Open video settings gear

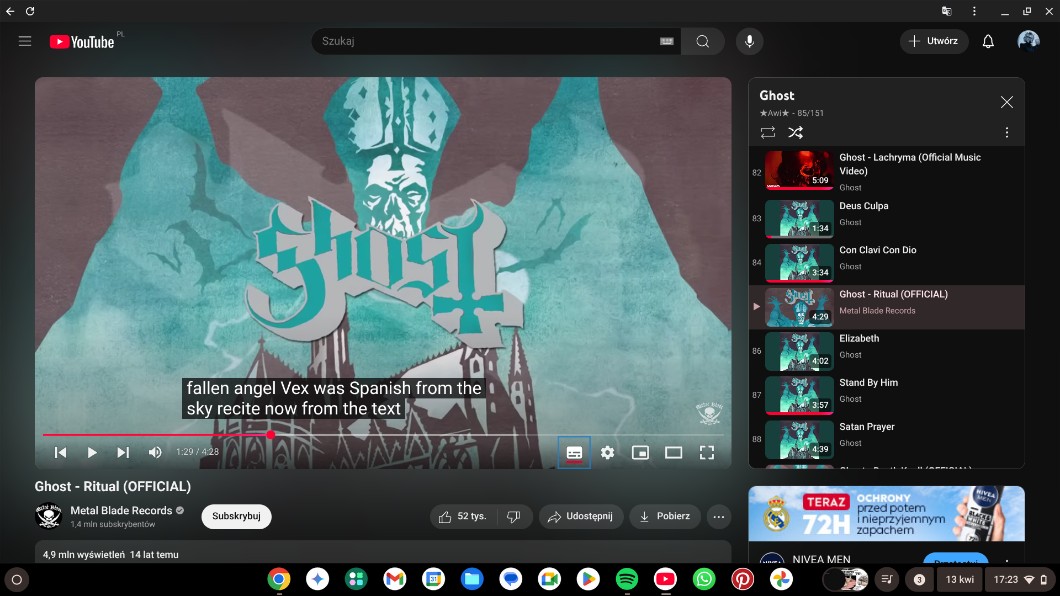[x=607, y=452]
